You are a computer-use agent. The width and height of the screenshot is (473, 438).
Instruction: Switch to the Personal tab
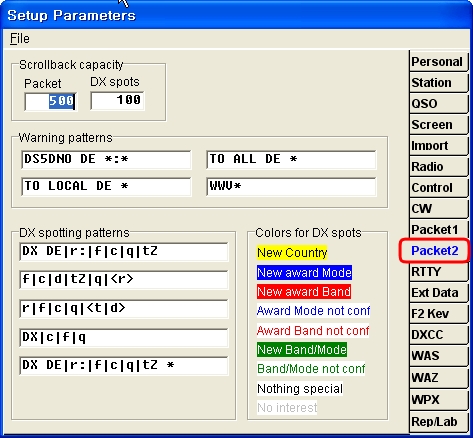(x=438, y=62)
